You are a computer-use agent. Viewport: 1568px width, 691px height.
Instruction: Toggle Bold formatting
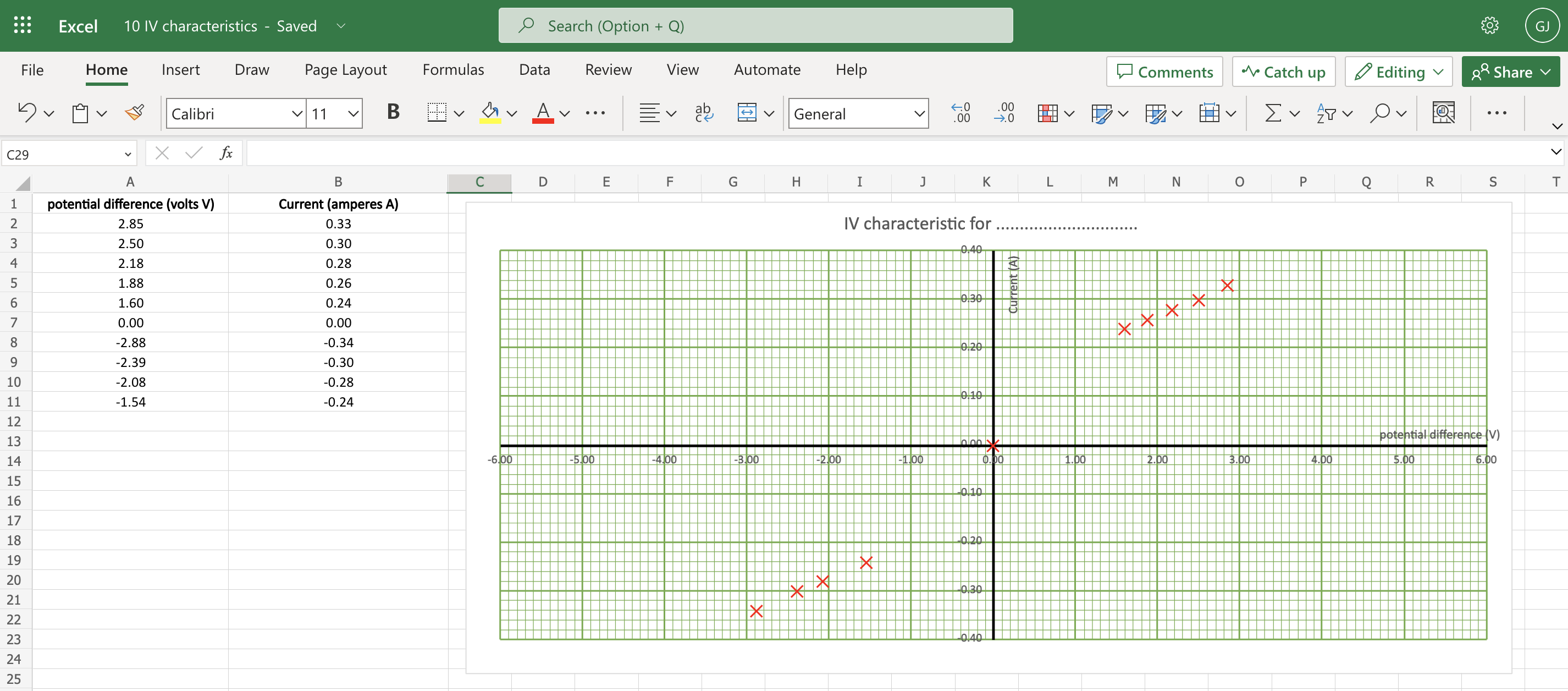pyautogui.click(x=393, y=112)
